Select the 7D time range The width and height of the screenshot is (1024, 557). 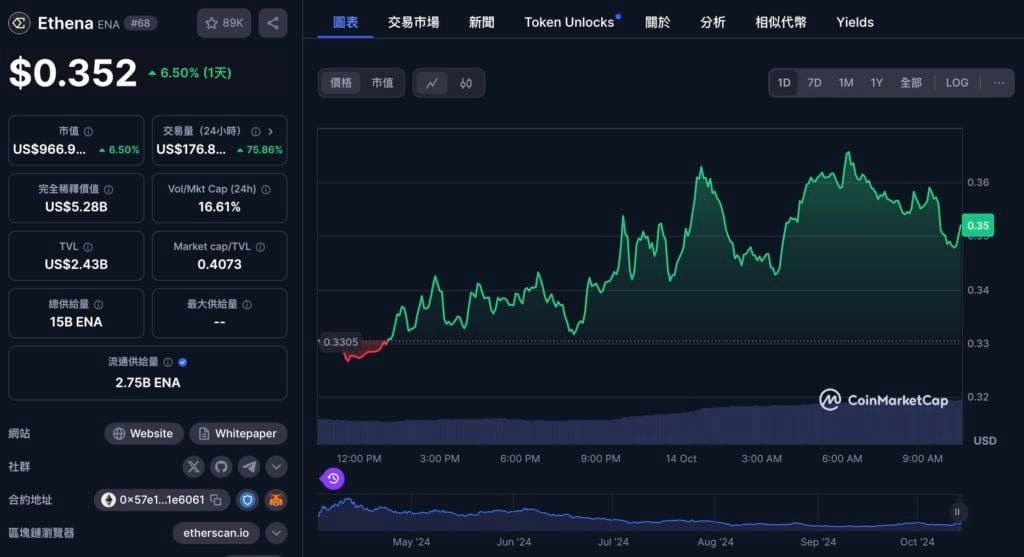(814, 83)
